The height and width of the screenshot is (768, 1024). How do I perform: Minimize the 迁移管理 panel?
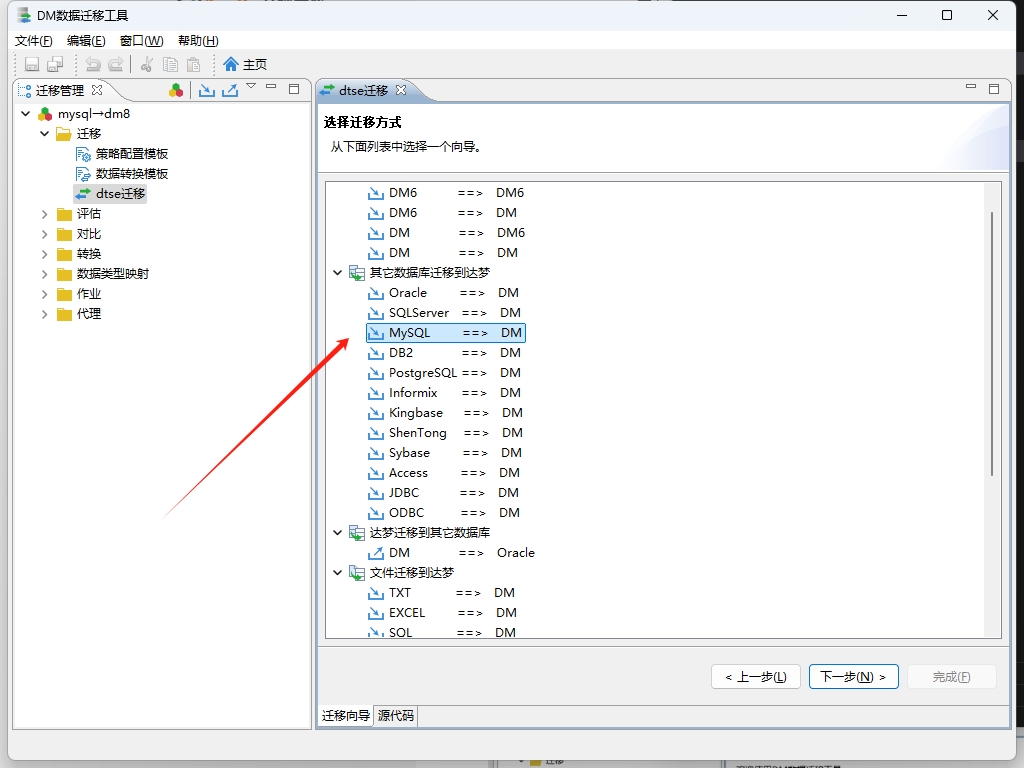click(272, 87)
